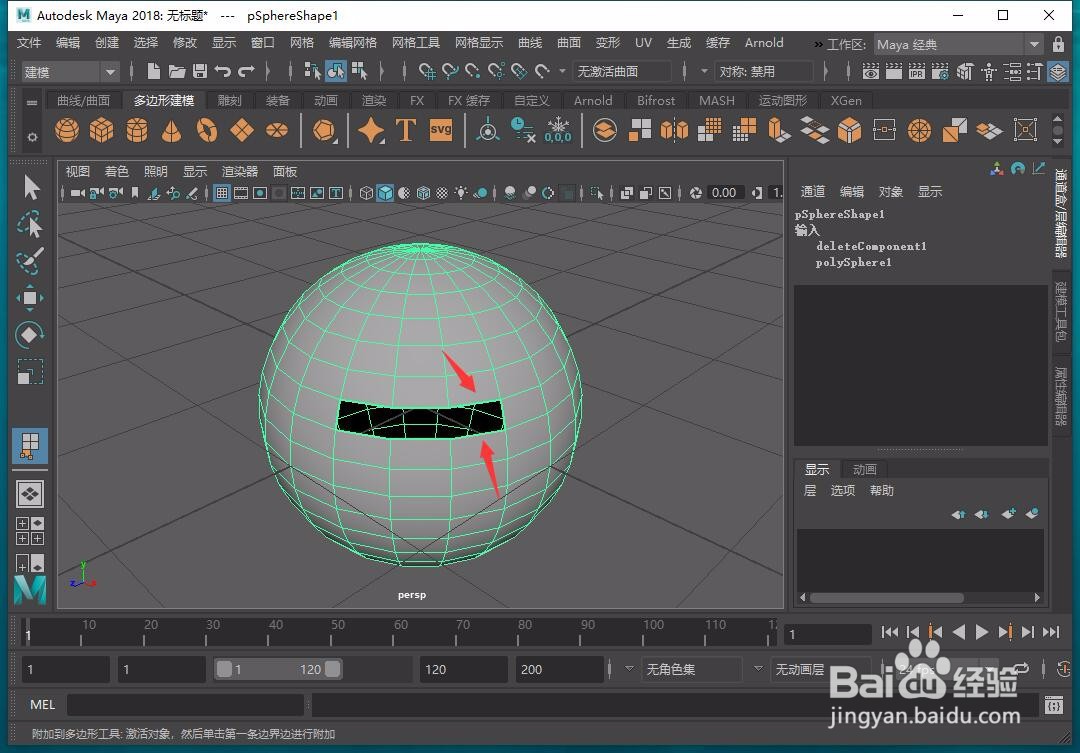Switch to single perspective pane layout
Image resolution: width=1080 pixels, height=753 pixels.
pos(30,493)
